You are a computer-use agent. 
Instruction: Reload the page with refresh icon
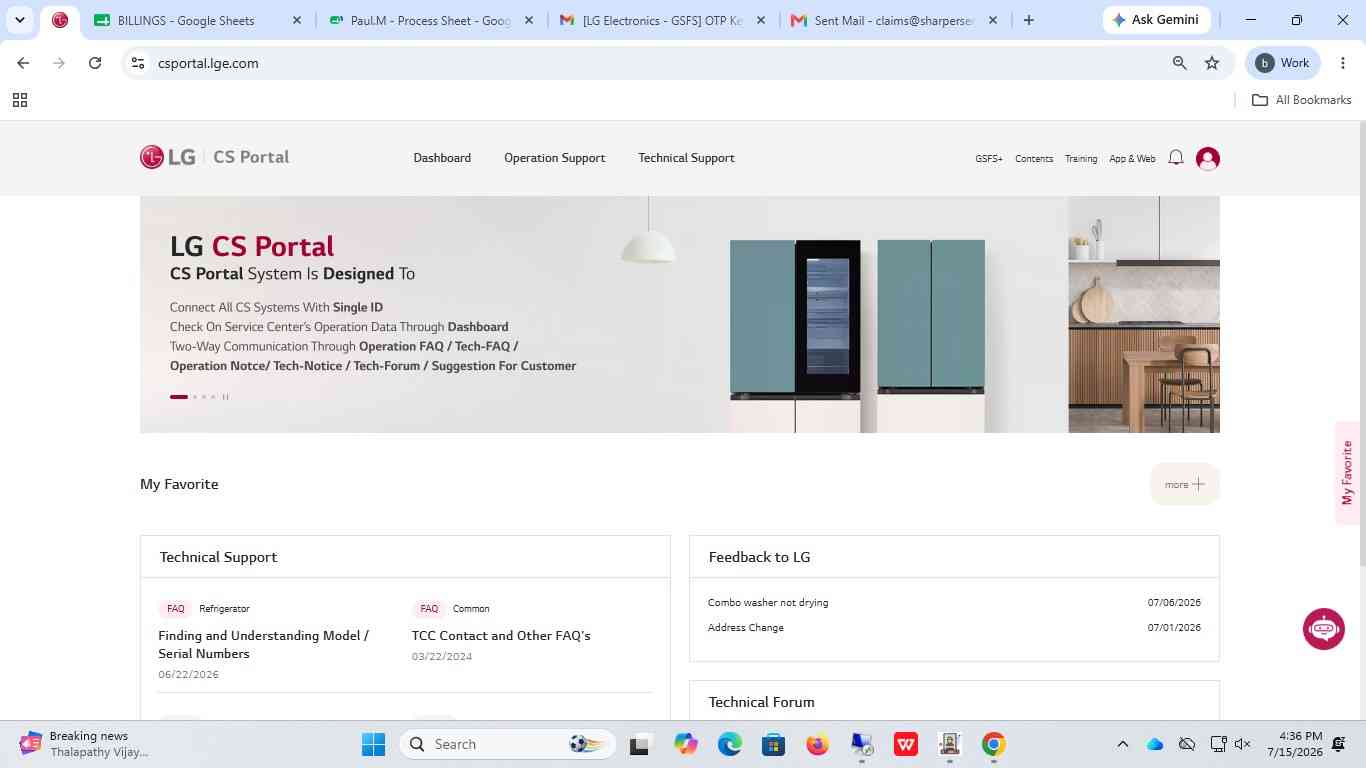[95, 63]
